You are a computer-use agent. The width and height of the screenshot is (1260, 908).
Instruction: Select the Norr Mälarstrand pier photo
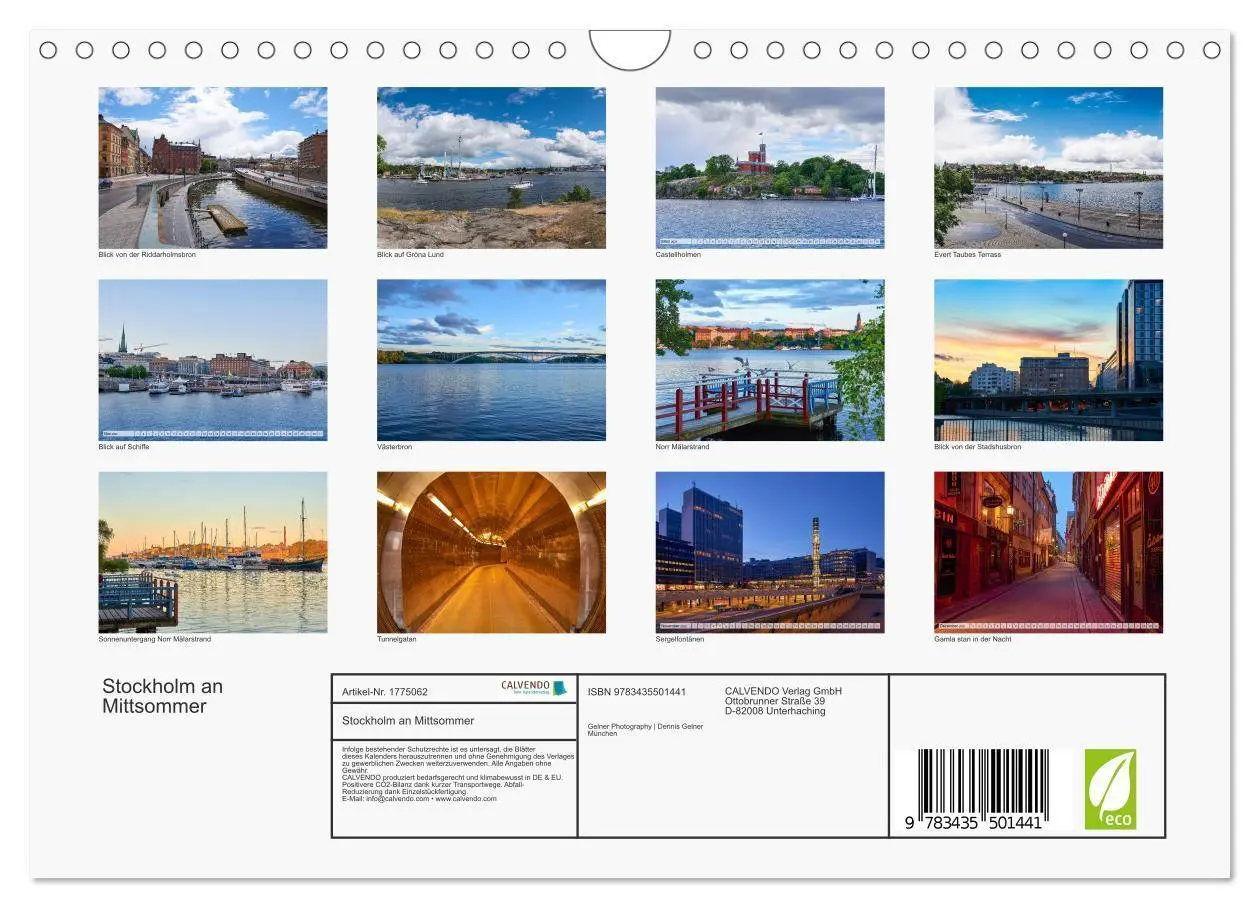(x=770, y=360)
